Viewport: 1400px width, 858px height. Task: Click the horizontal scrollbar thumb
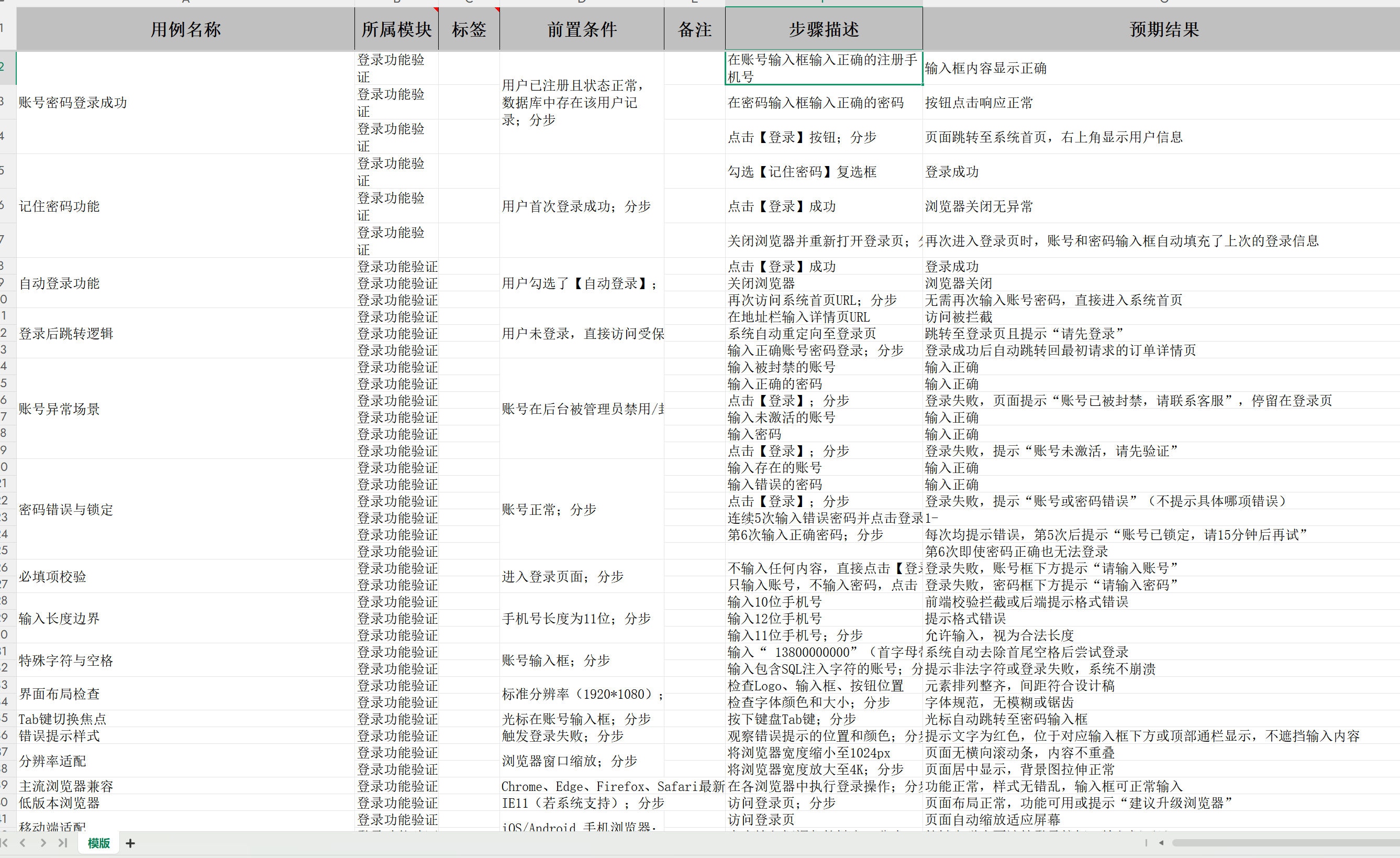(x=1285, y=843)
